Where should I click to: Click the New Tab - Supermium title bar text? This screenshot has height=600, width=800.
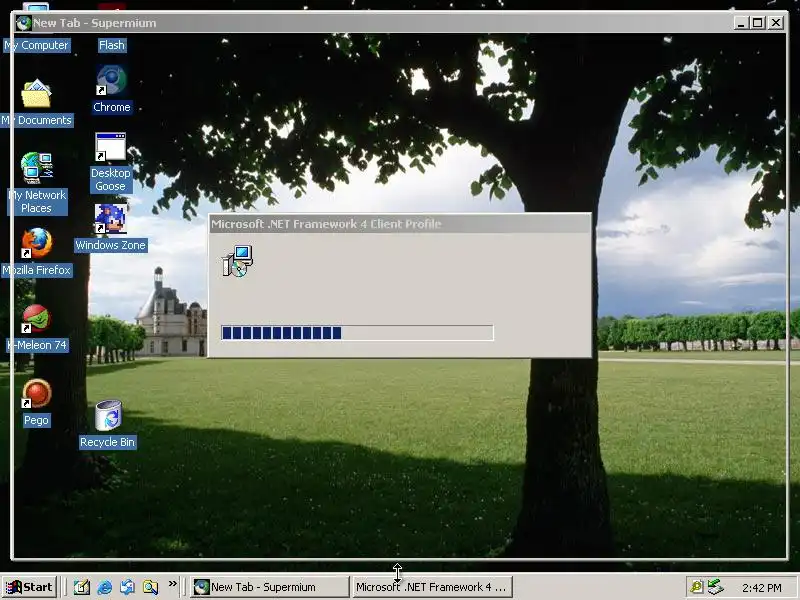tap(95, 23)
